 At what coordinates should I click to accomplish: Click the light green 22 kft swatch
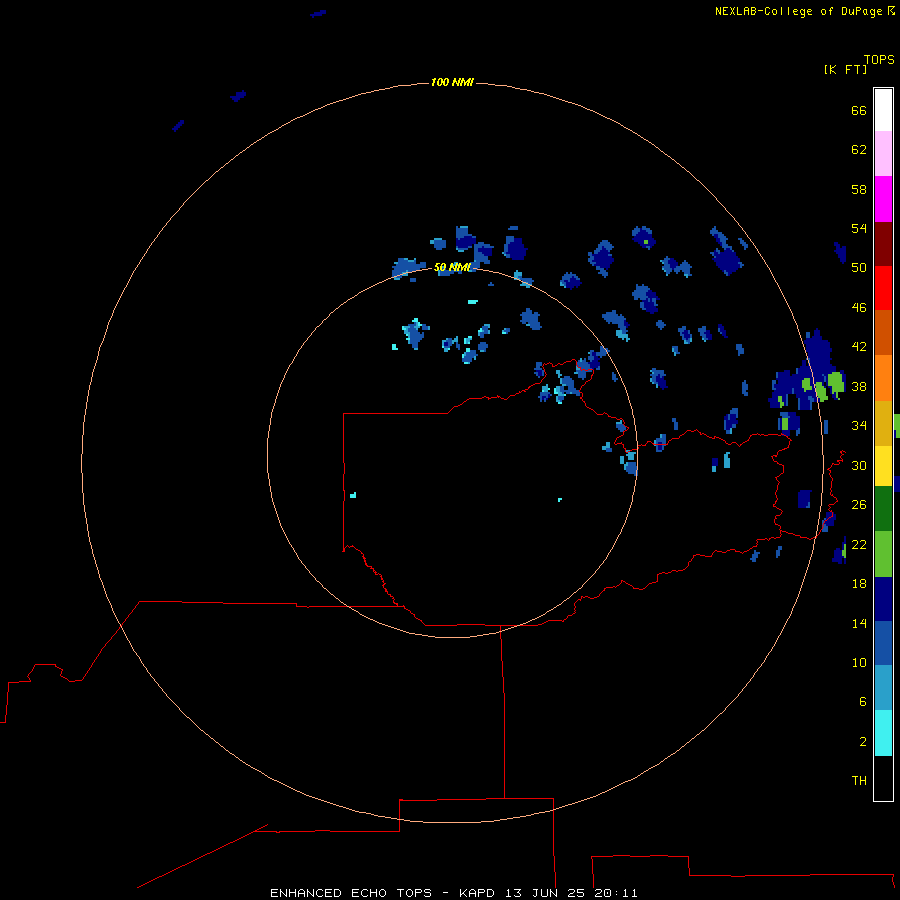coord(883,554)
